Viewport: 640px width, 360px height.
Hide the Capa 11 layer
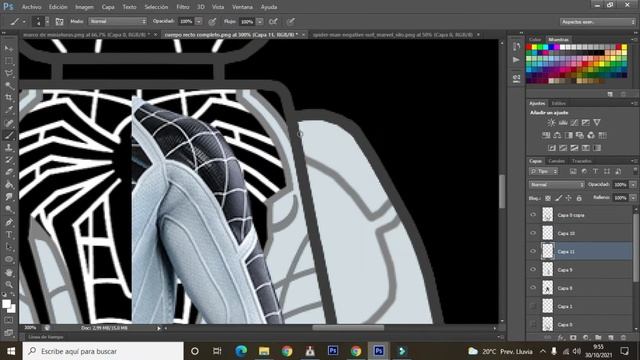pyautogui.click(x=533, y=251)
